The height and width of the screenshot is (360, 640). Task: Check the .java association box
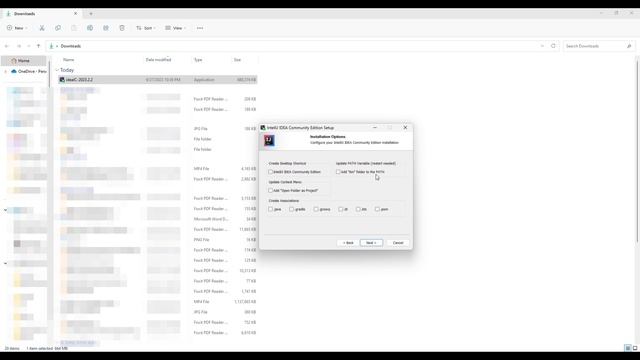(x=271, y=209)
